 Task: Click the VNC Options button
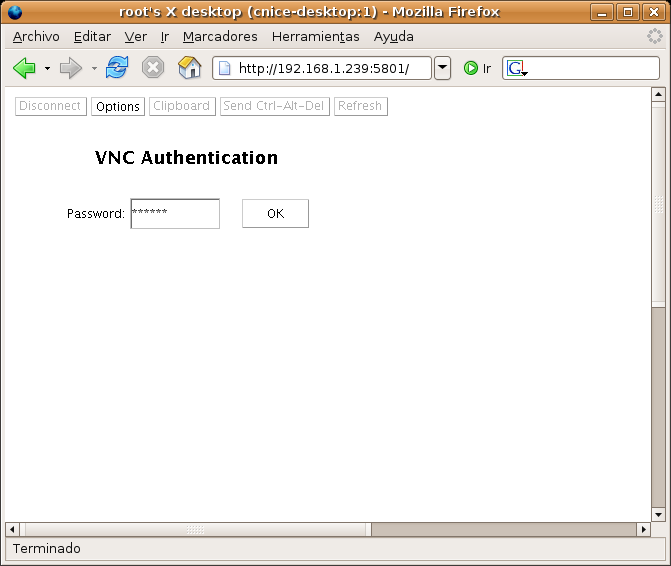(117, 106)
